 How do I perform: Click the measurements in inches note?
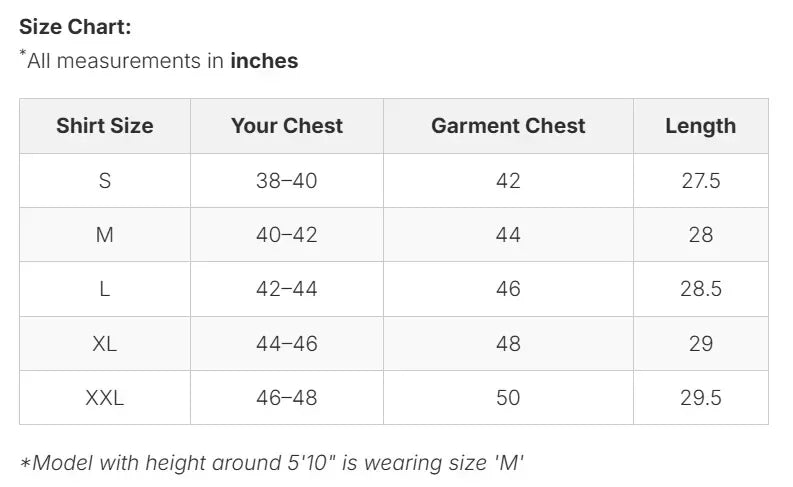click(x=160, y=61)
